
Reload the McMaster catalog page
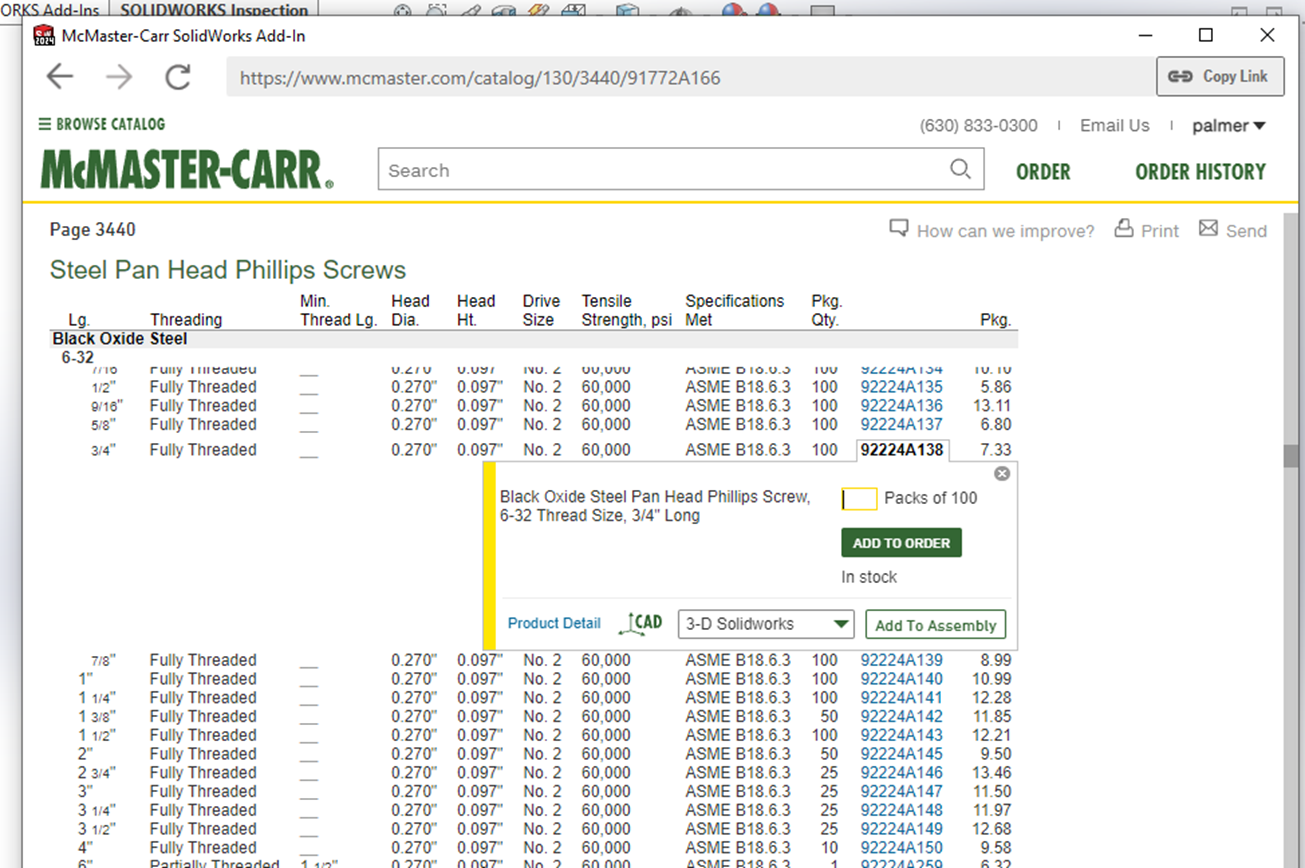click(178, 77)
